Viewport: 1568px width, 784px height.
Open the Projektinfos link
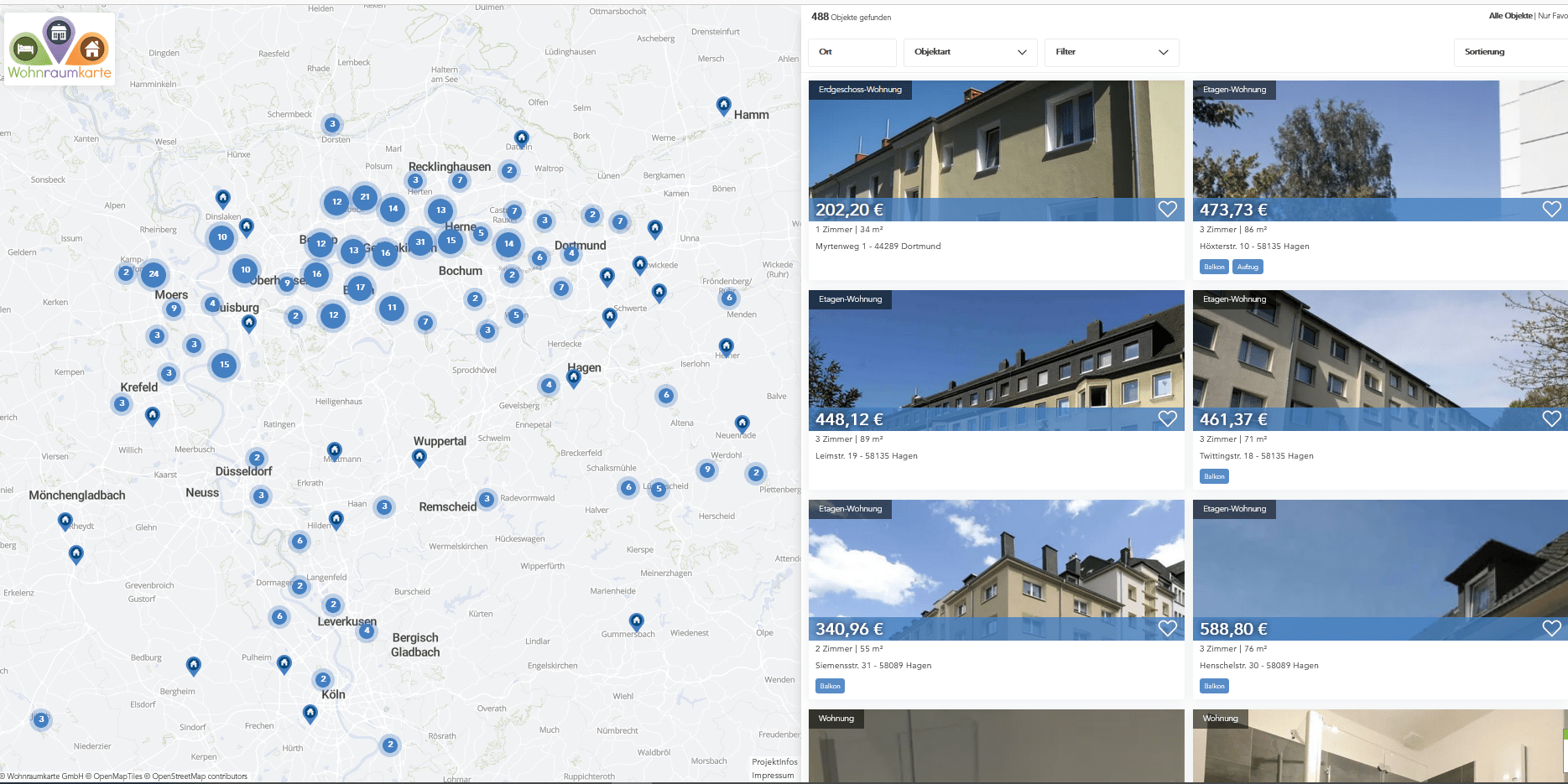tap(774, 762)
